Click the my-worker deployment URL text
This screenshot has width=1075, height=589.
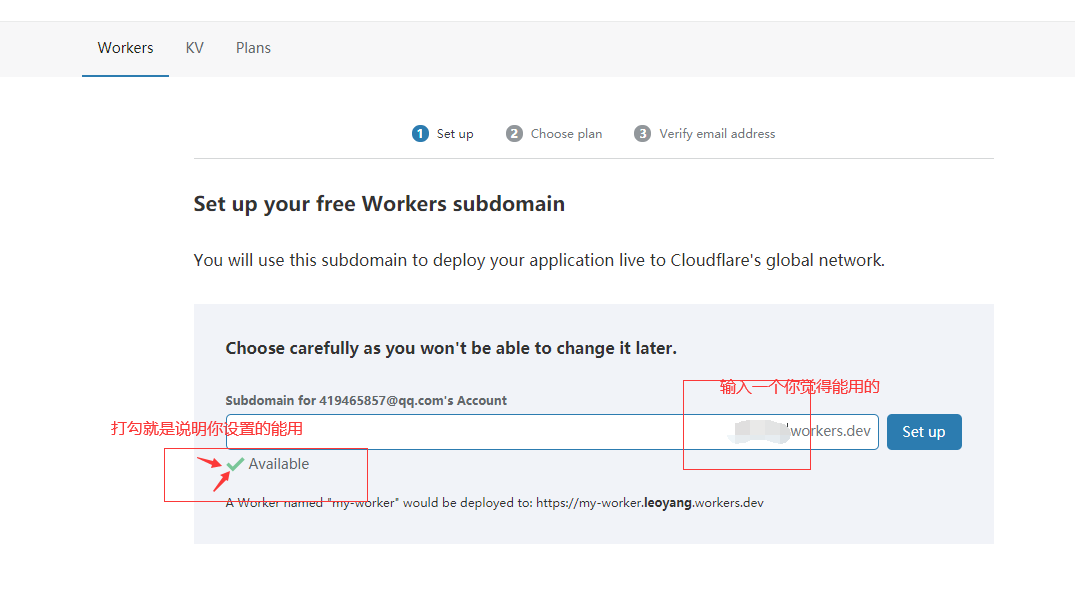pos(649,503)
